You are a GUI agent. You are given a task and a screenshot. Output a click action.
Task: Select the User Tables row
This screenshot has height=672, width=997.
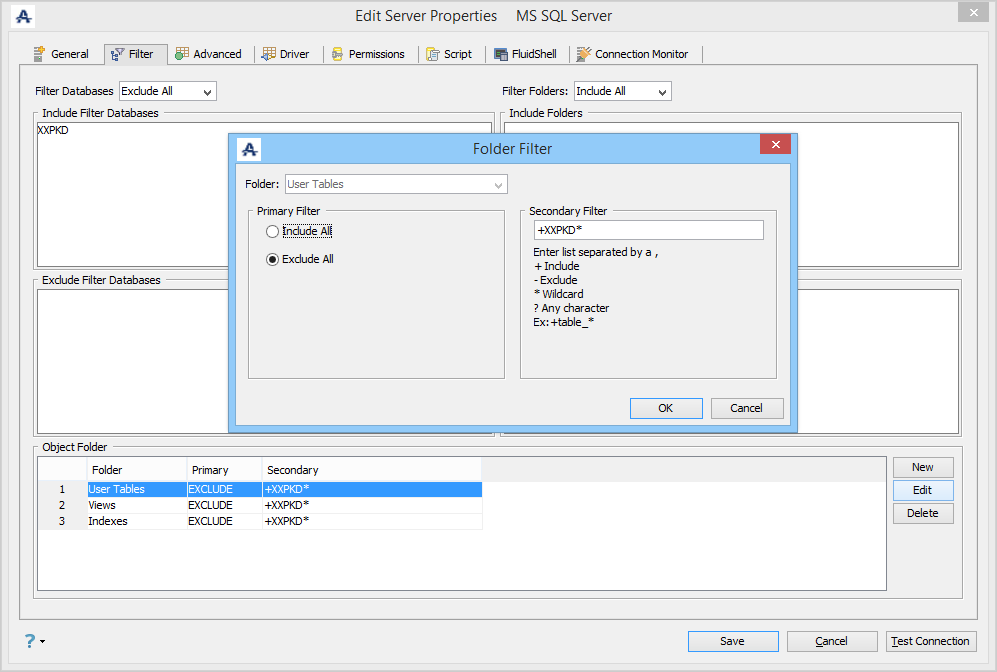coord(259,489)
